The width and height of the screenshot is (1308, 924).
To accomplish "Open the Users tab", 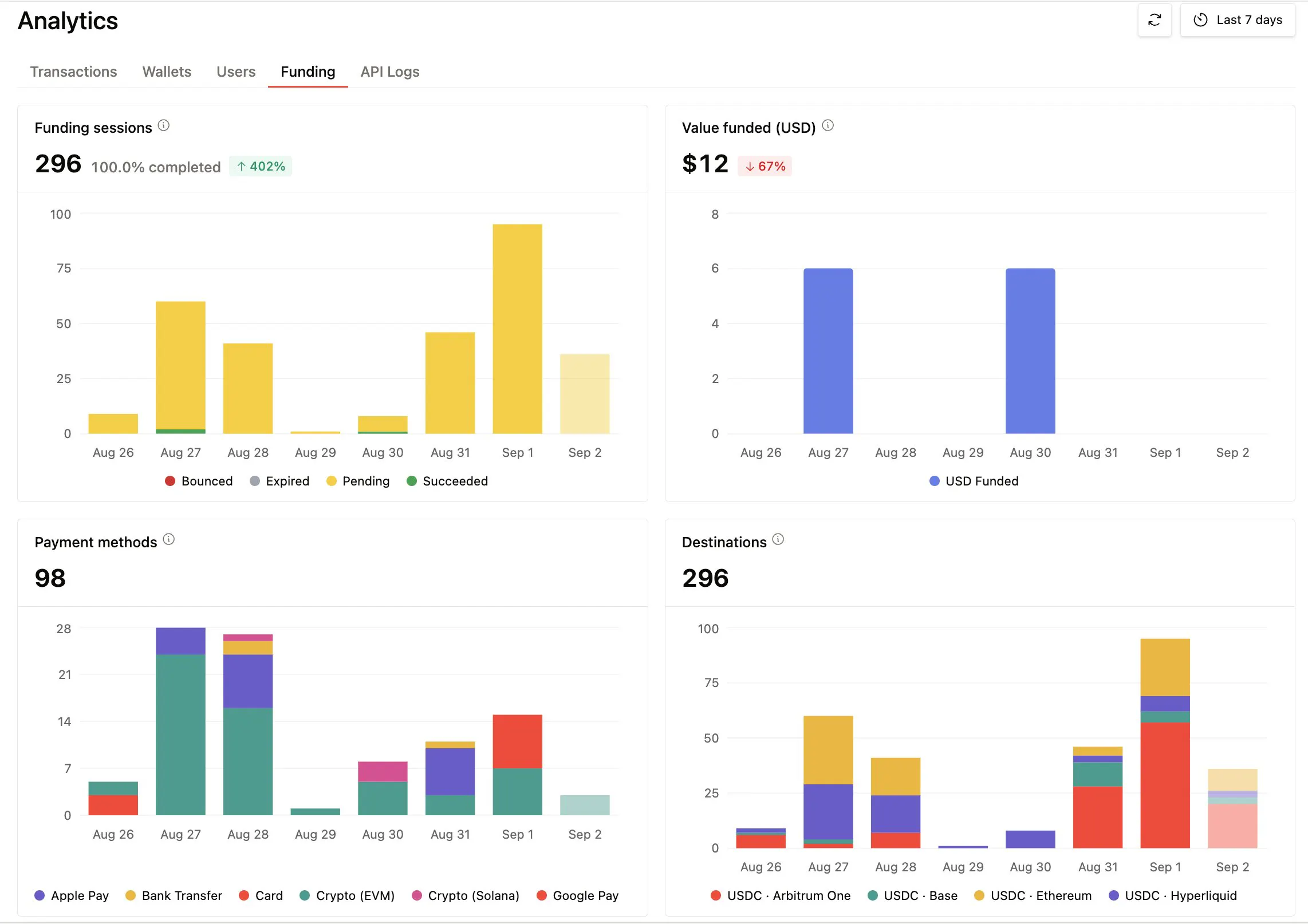I will click(x=236, y=72).
